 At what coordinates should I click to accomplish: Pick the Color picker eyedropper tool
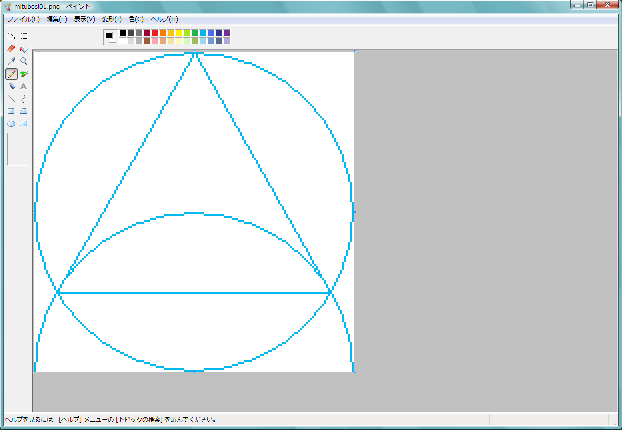[x=11, y=61]
